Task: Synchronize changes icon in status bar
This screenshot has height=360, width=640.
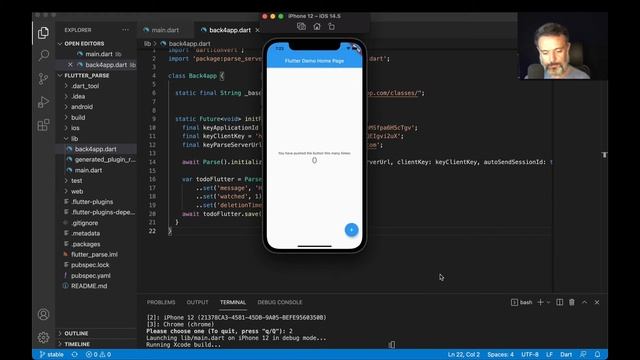Action: click(75, 355)
